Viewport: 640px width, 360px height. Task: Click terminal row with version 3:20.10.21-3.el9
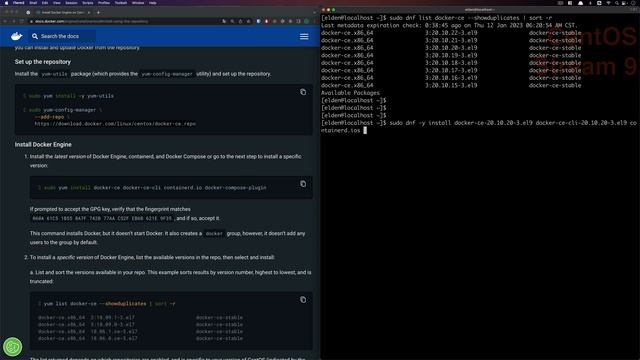451,40
